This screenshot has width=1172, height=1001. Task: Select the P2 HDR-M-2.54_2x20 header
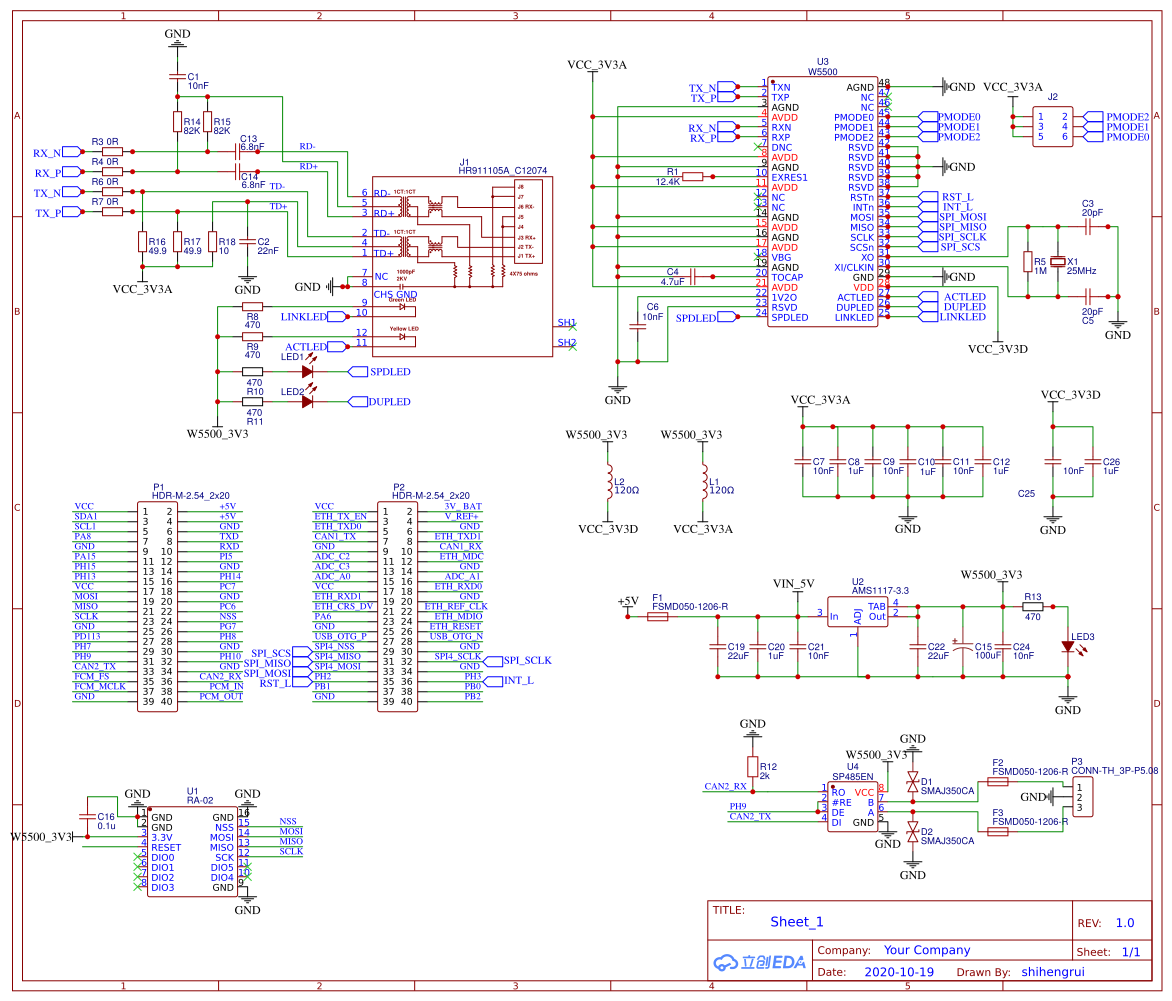[x=398, y=606]
